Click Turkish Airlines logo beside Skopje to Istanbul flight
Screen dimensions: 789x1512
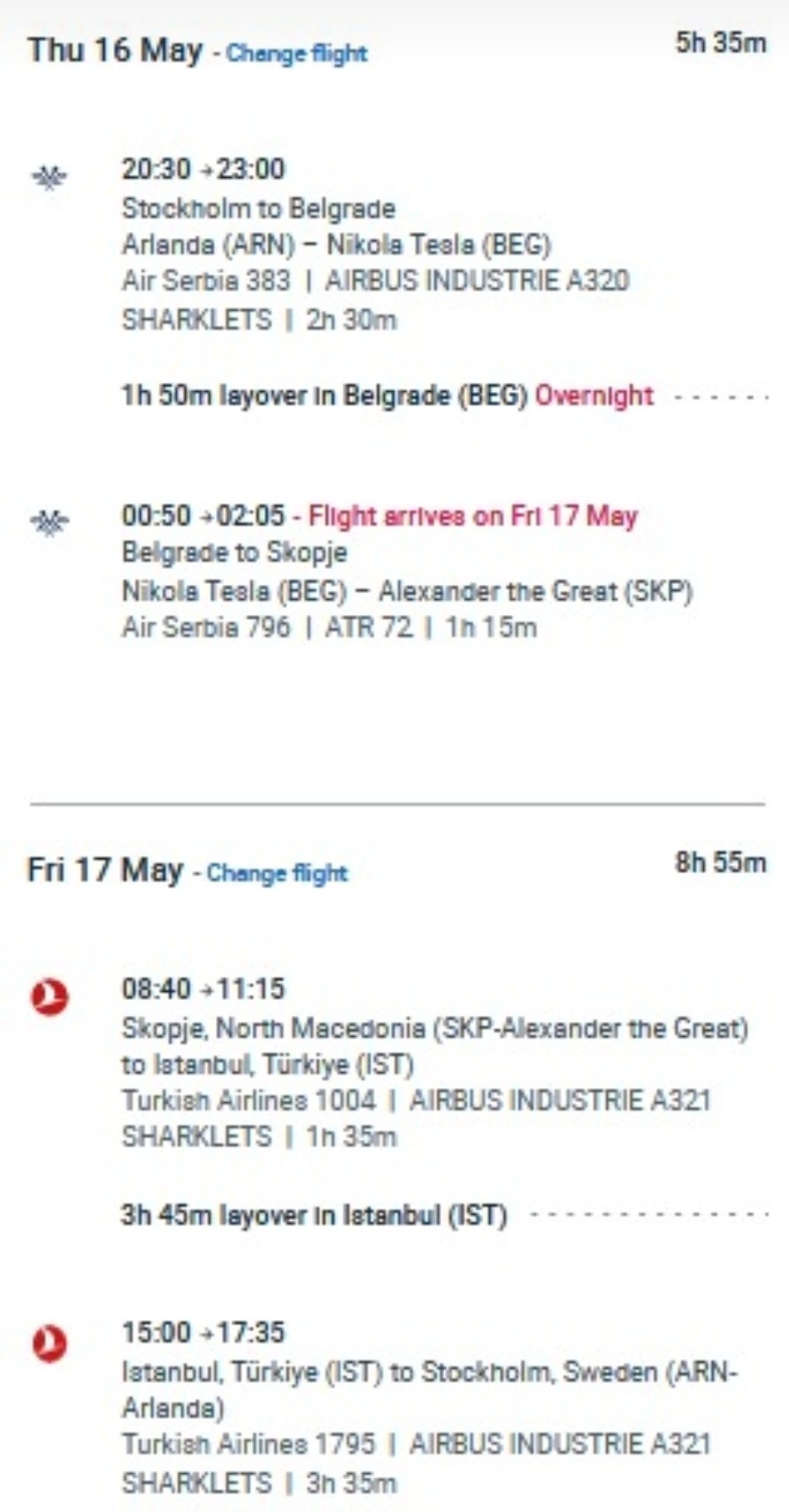click(x=50, y=997)
